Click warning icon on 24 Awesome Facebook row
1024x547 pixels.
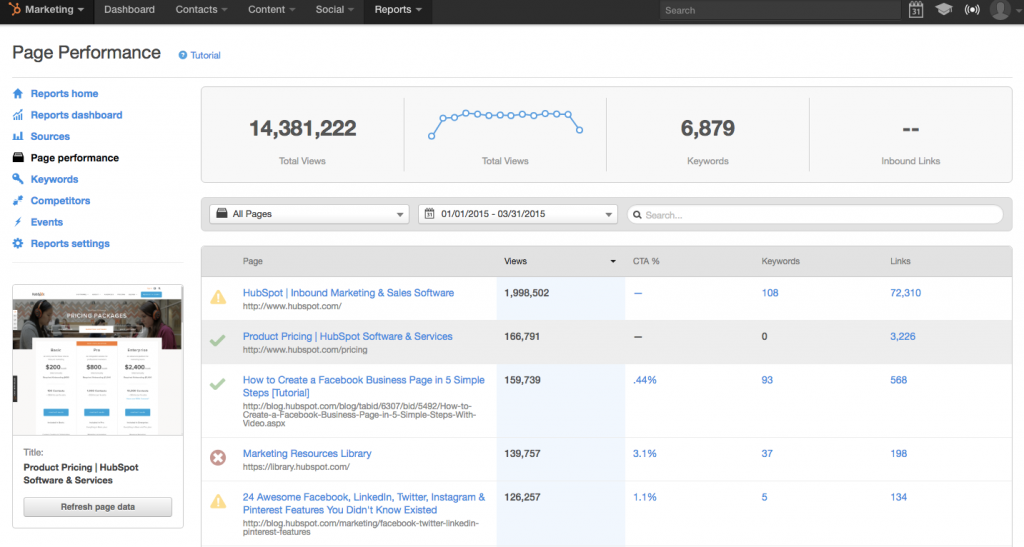(x=218, y=501)
